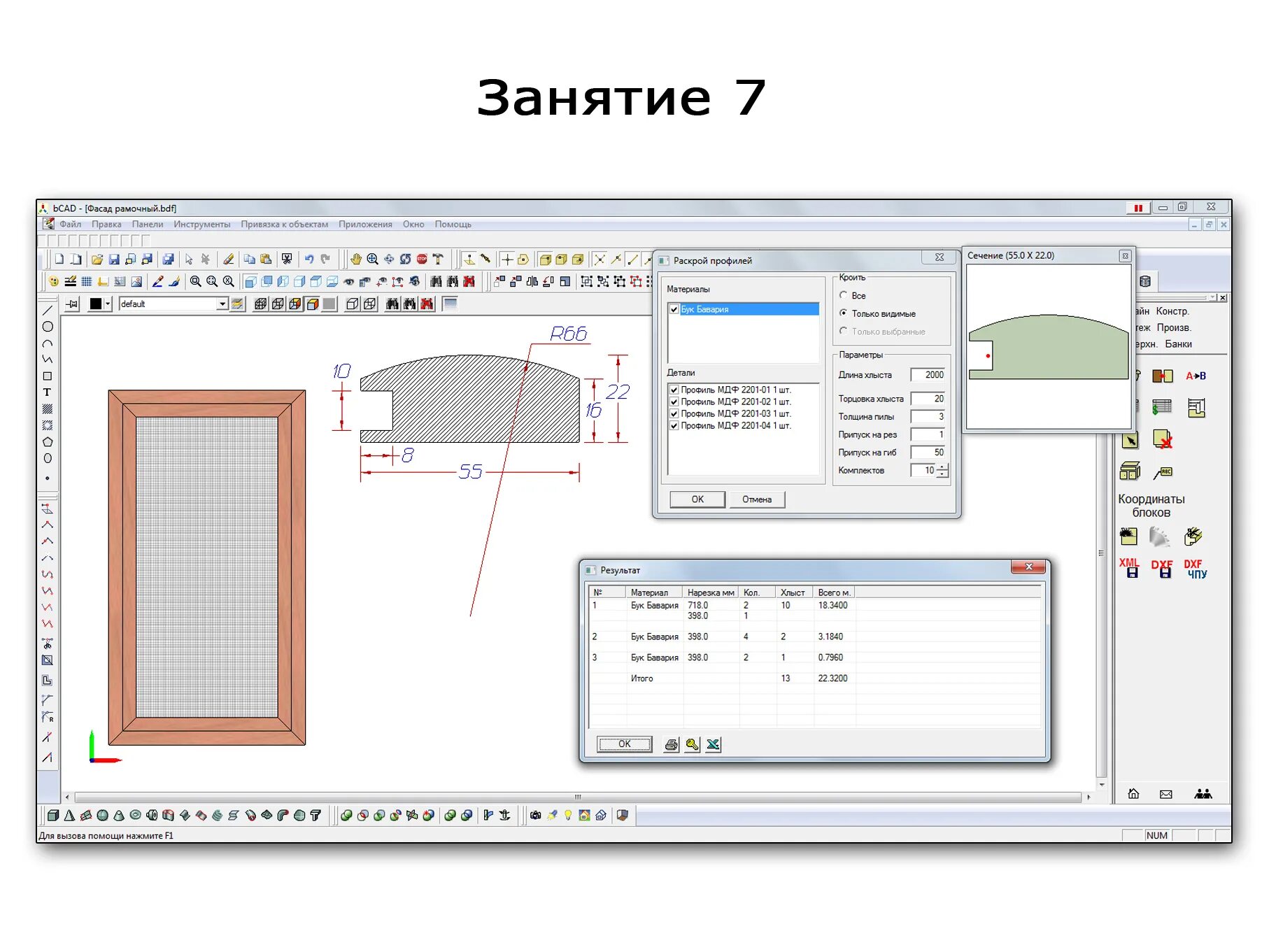Click the red STOP icon

pyautogui.click(x=422, y=260)
